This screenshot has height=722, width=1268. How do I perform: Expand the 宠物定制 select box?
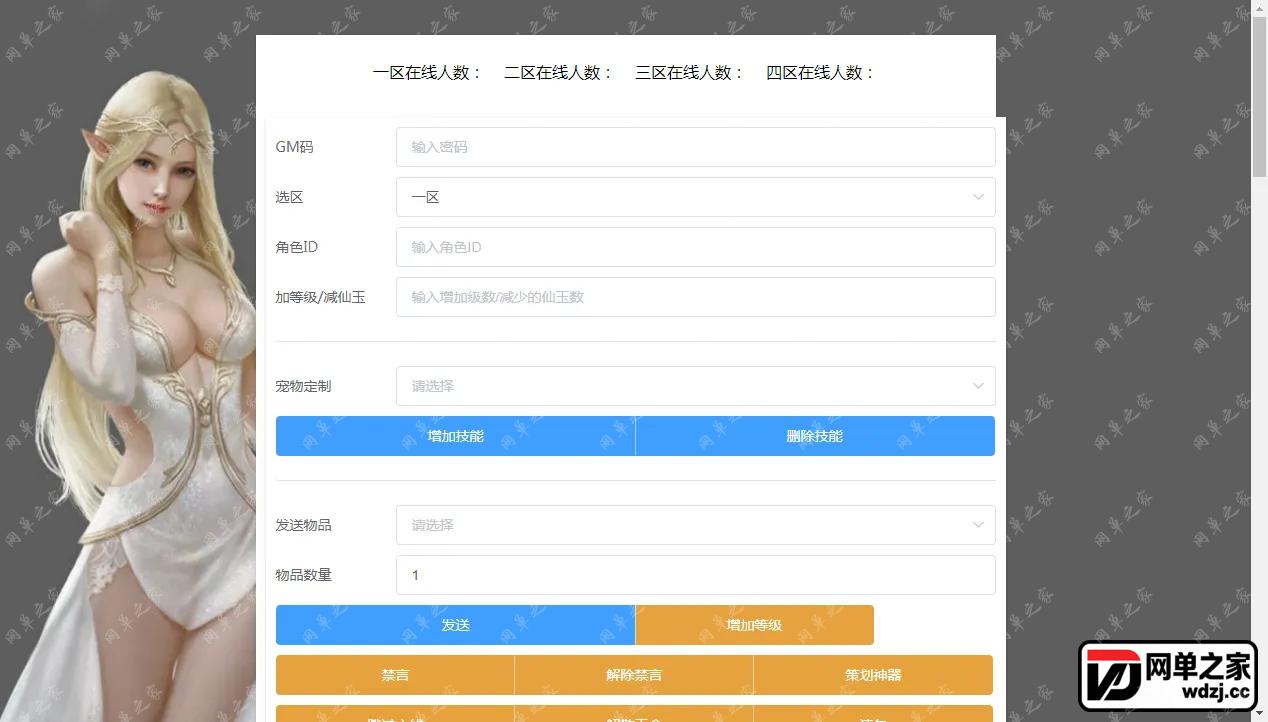pos(695,386)
